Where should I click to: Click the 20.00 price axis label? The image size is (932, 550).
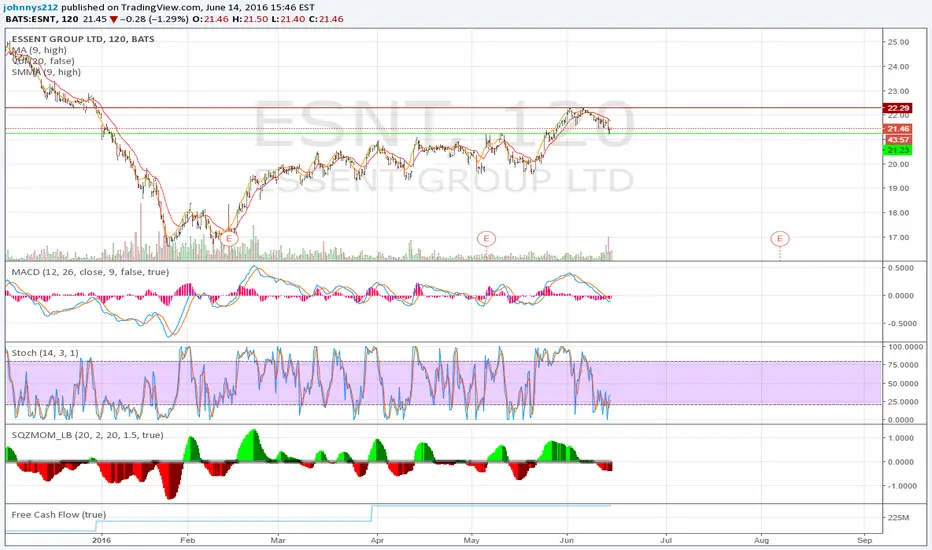[898, 164]
